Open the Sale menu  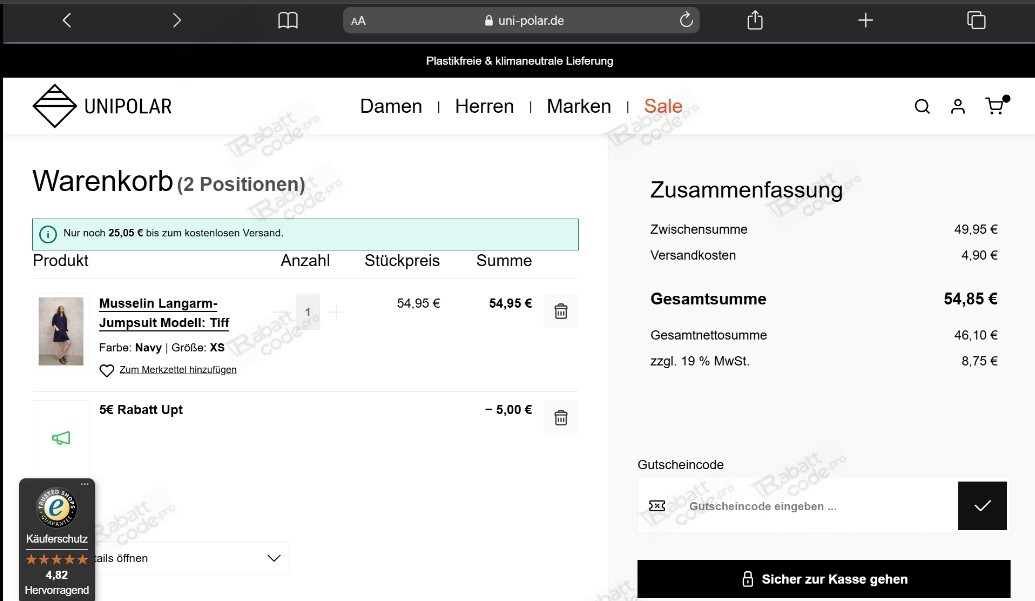click(x=663, y=106)
